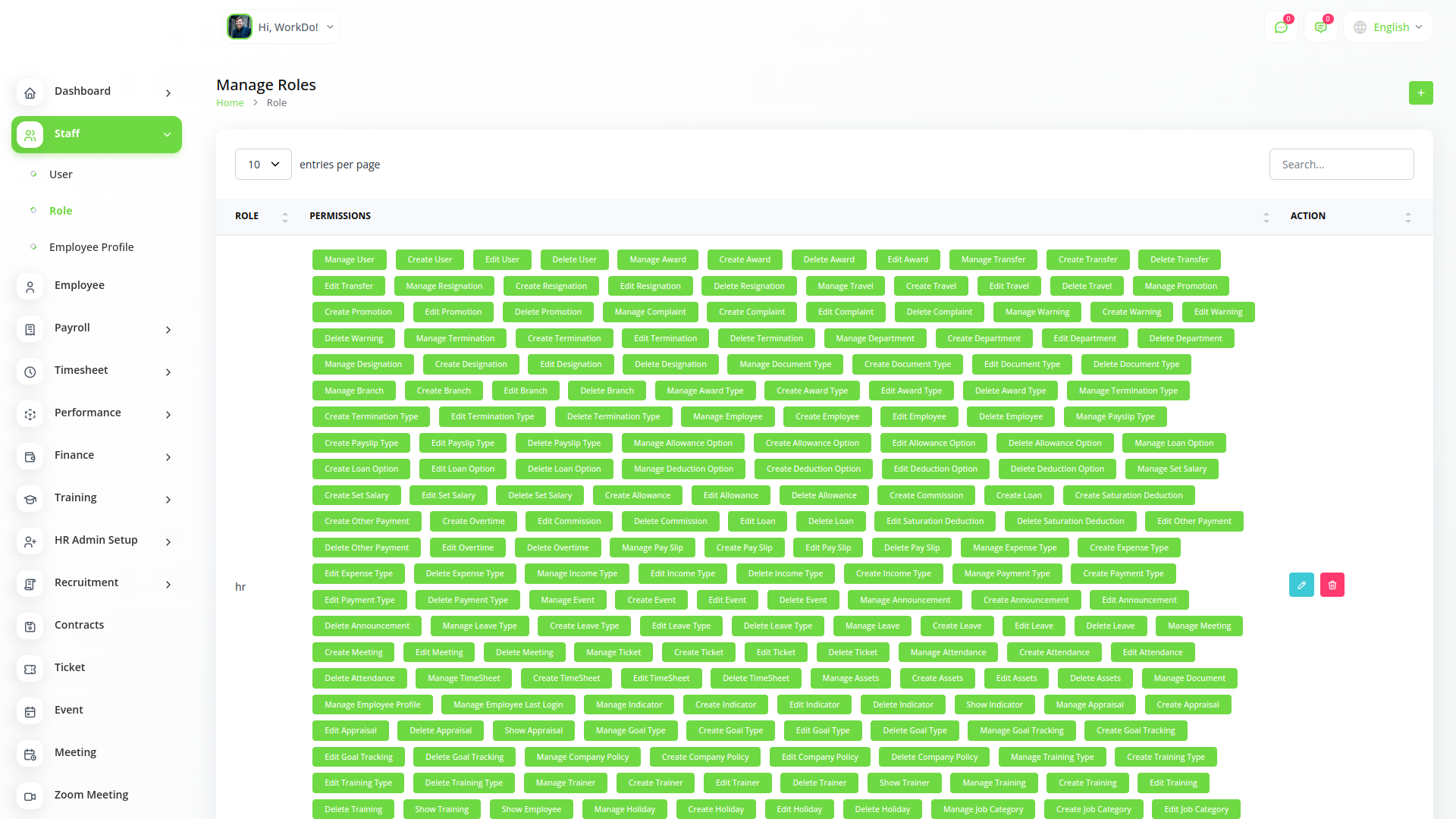The height and width of the screenshot is (819, 1456).
Task: Click the Event calendar icon
Action: pyautogui.click(x=30, y=711)
